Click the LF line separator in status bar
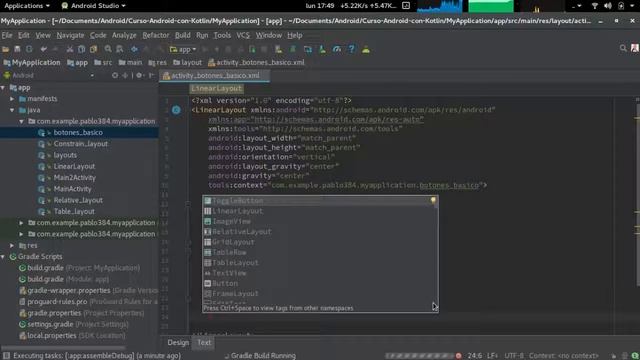 (492, 356)
